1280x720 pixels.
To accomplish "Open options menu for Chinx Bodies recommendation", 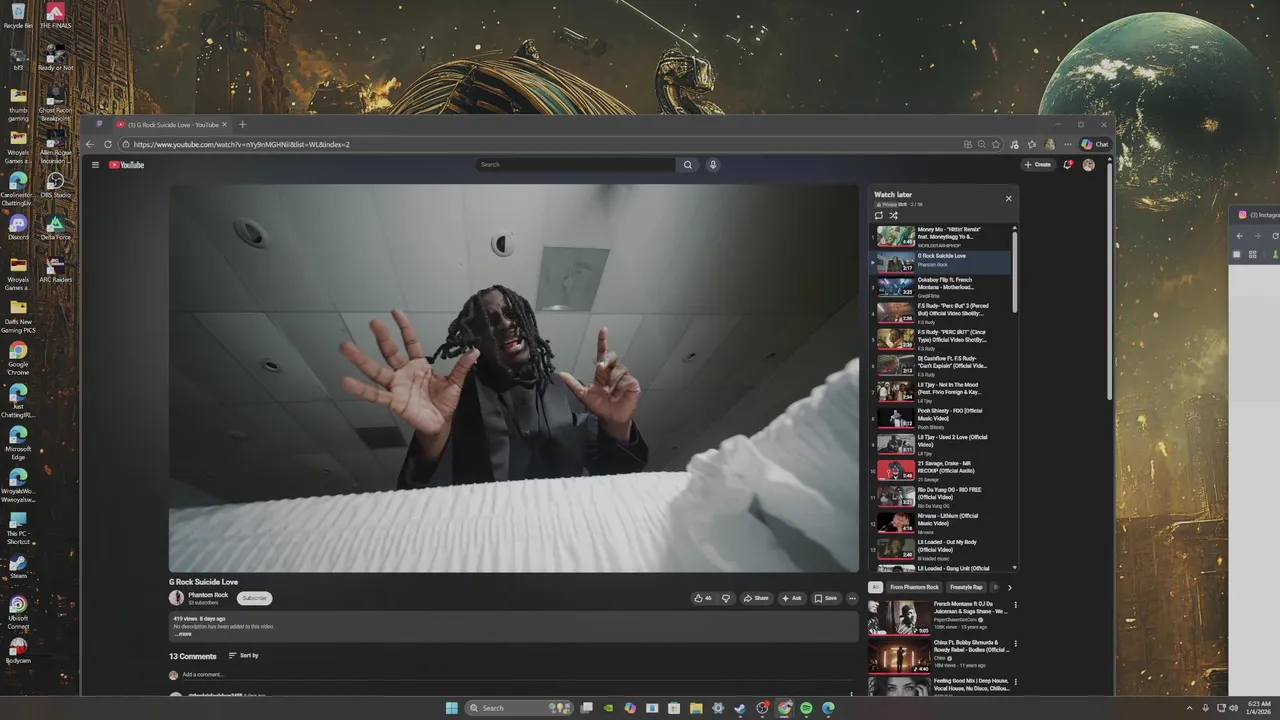I will [1016, 643].
